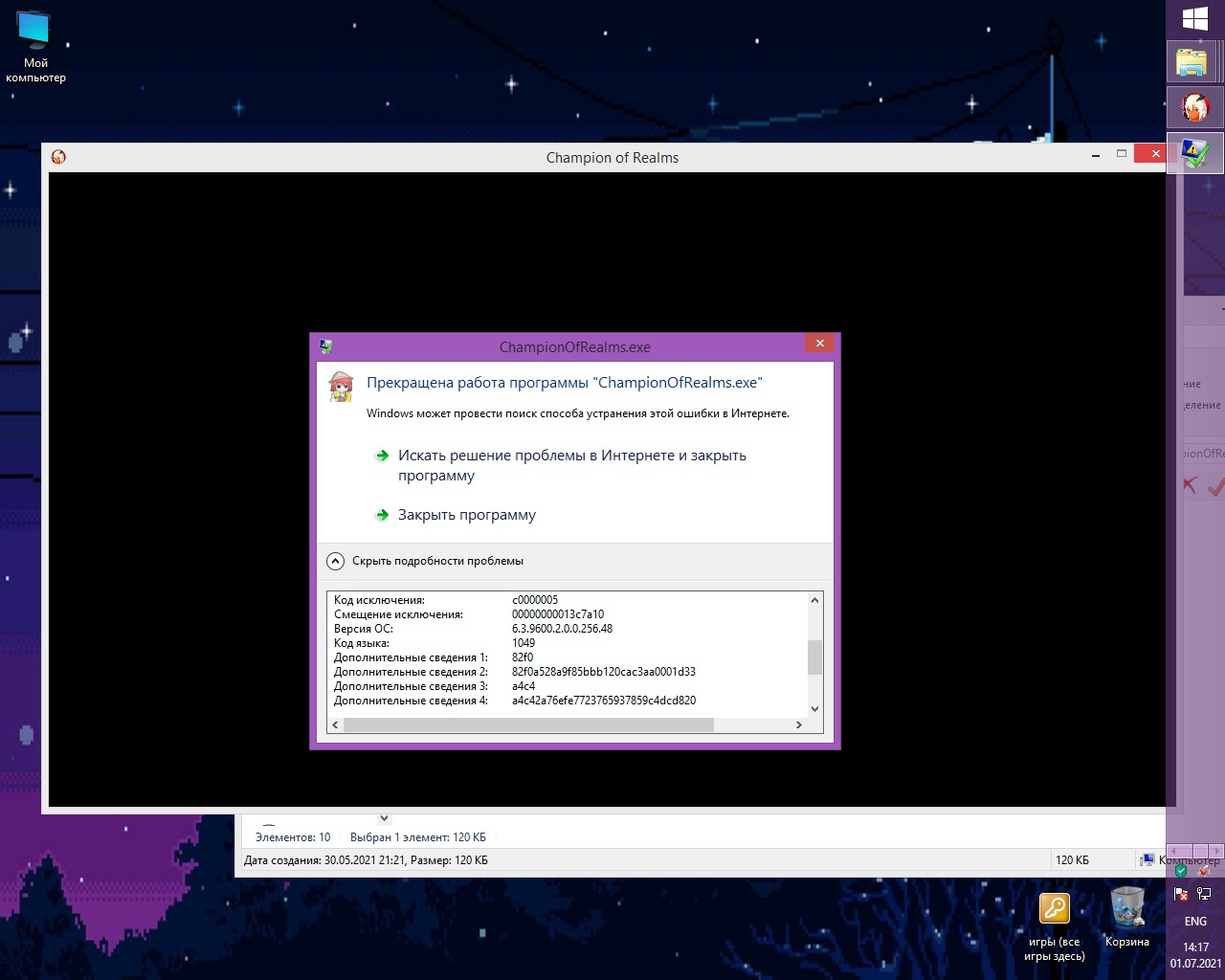
Task: Click the red-haired tray icon beside the shield
Action: point(1204,871)
